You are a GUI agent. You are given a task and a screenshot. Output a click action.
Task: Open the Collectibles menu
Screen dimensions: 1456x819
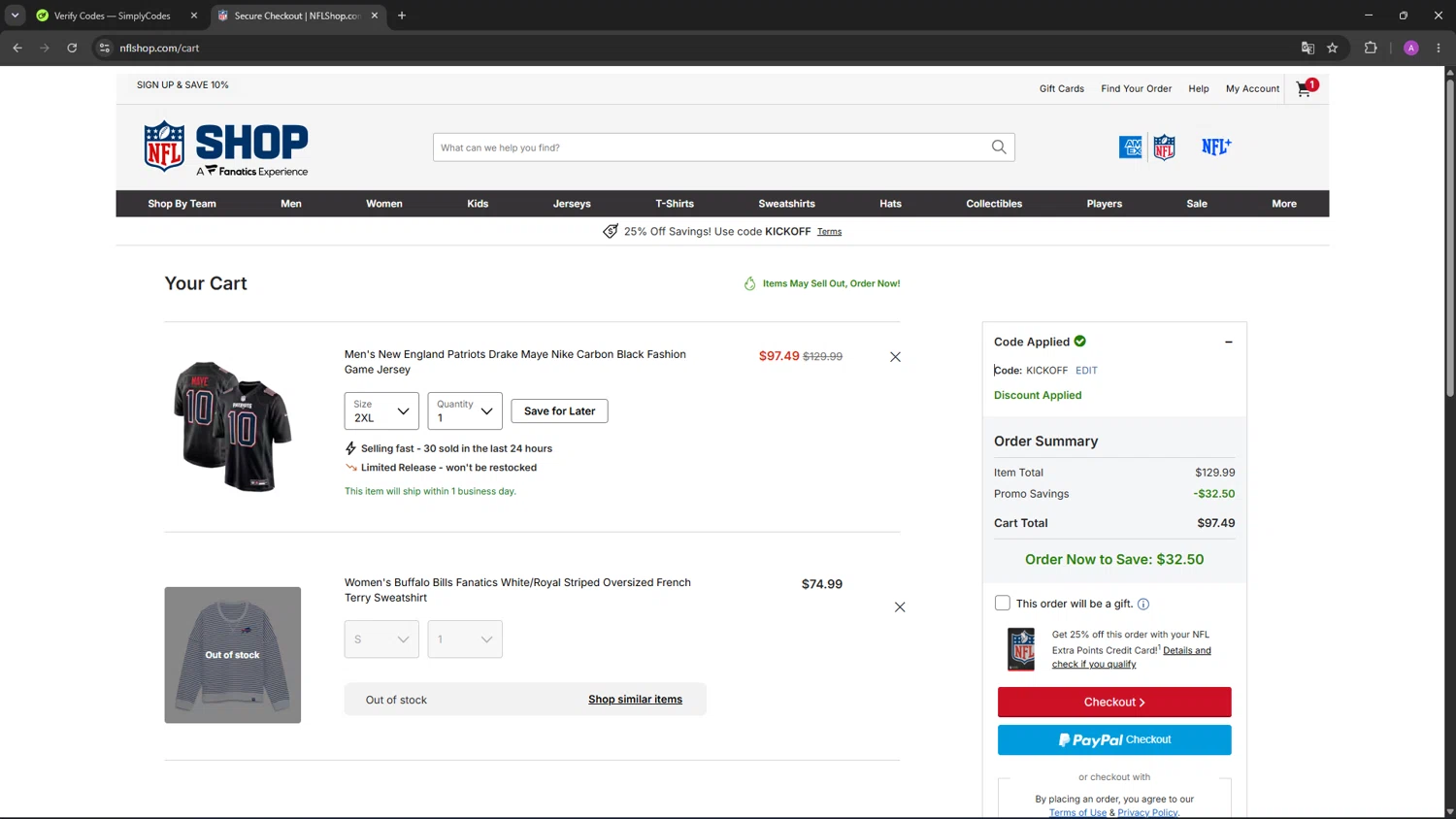pos(994,204)
